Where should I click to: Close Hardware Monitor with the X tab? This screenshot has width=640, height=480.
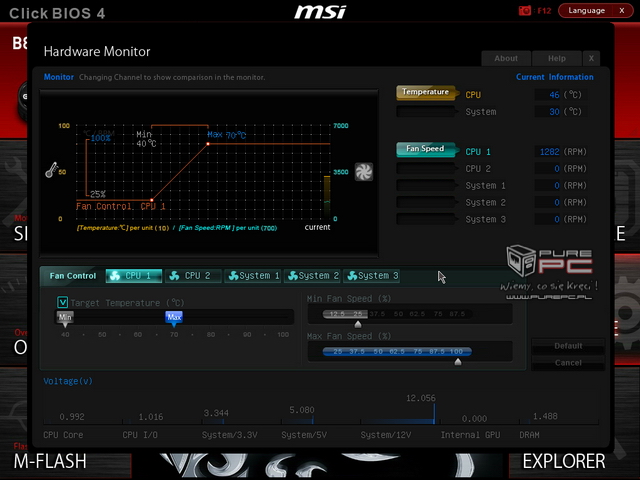click(591, 58)
